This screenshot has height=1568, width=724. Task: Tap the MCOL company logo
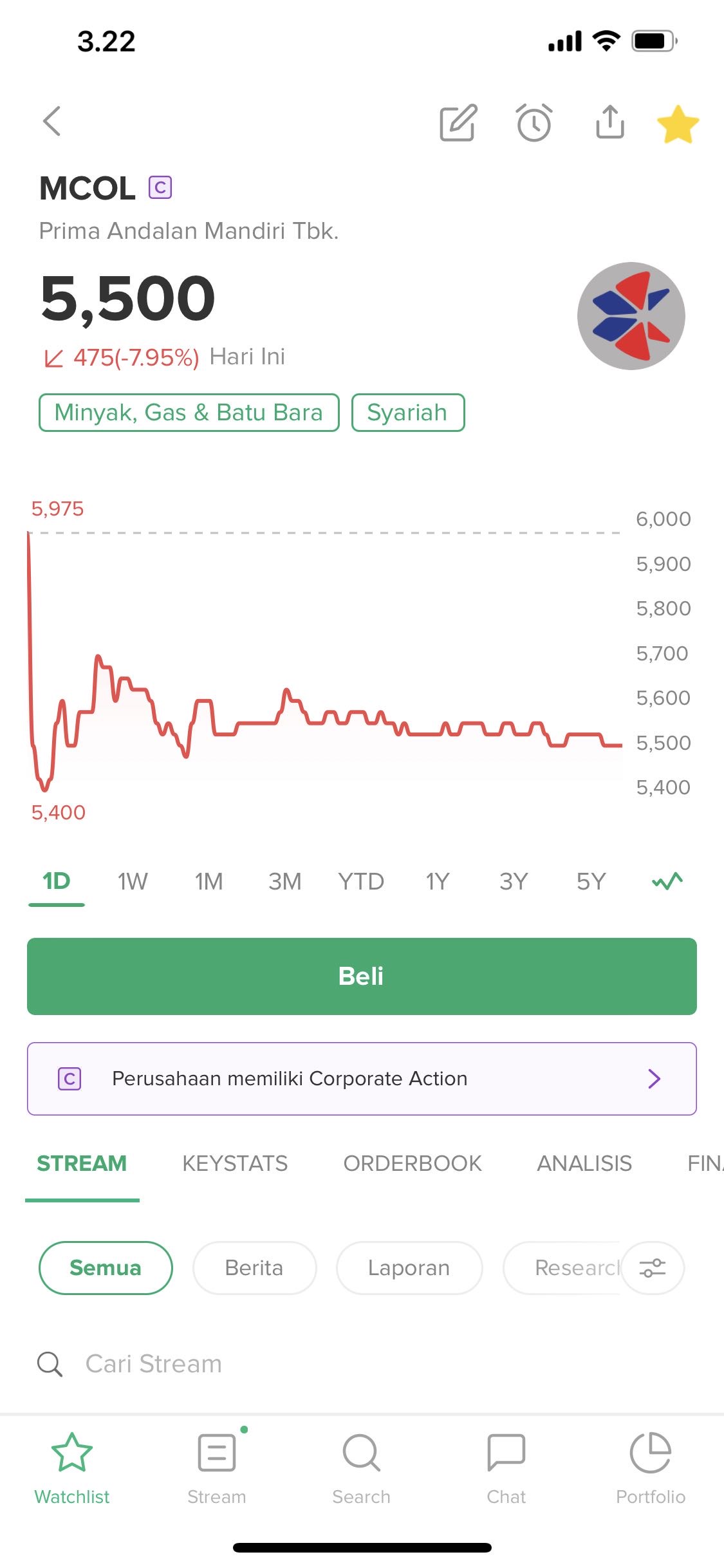pos(631,316)
